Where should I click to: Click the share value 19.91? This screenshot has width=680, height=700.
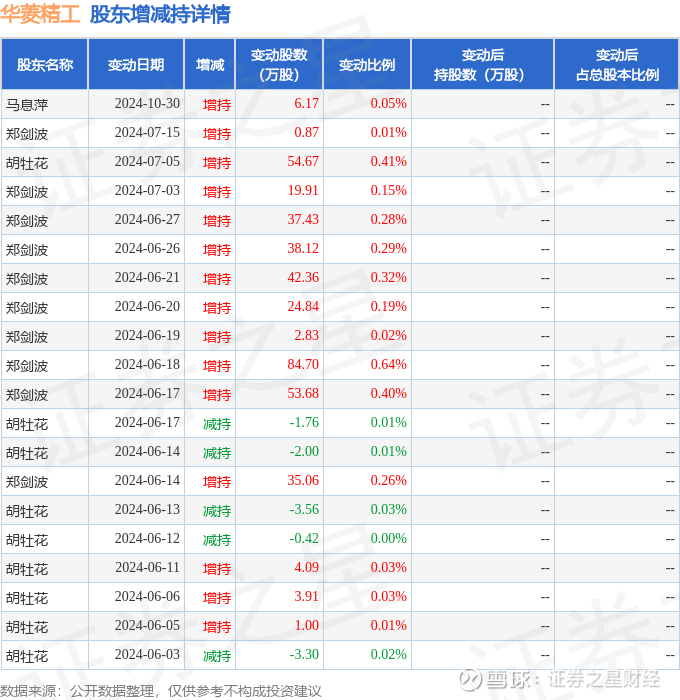[x=303, y=191]
